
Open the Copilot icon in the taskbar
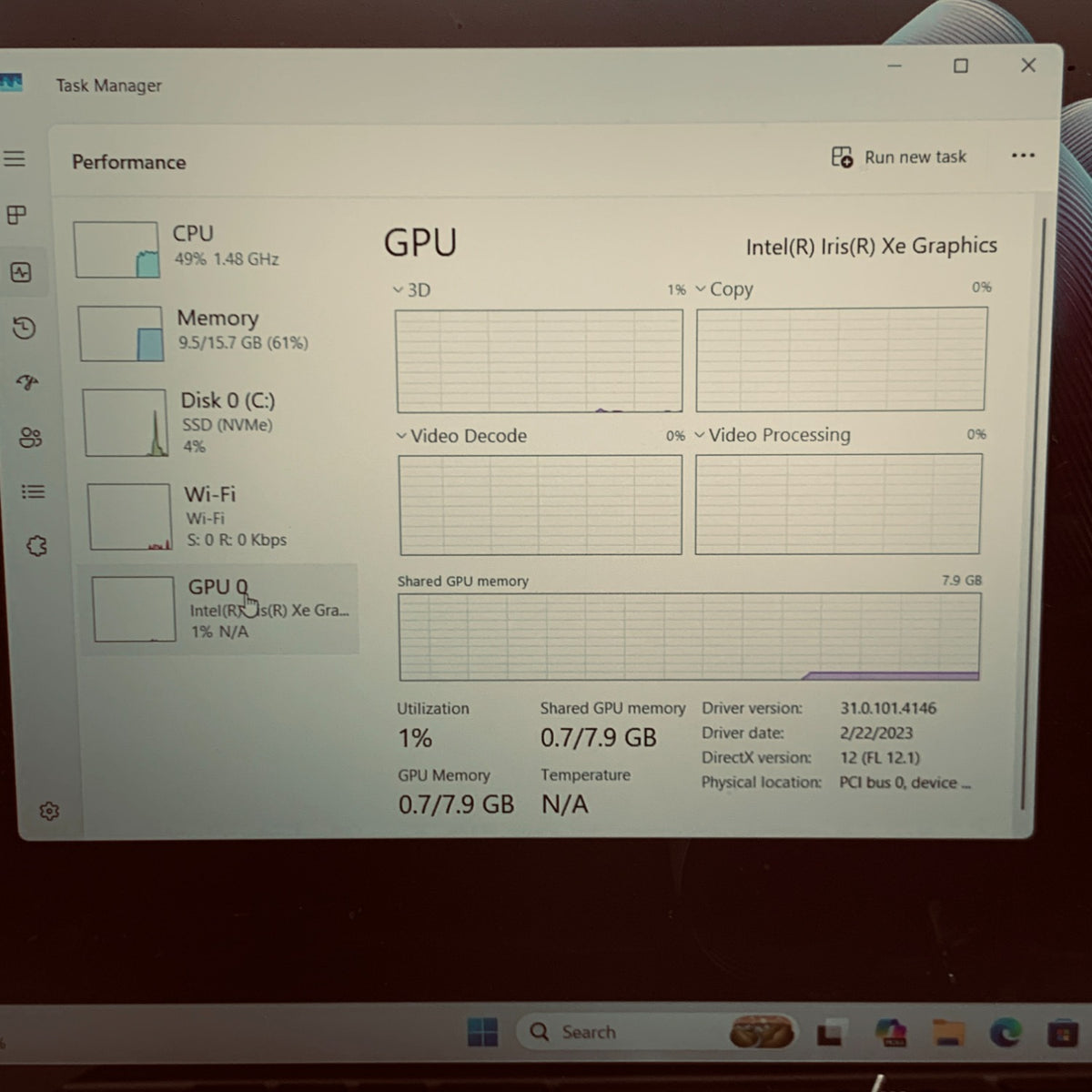[x=891, y=1032]
